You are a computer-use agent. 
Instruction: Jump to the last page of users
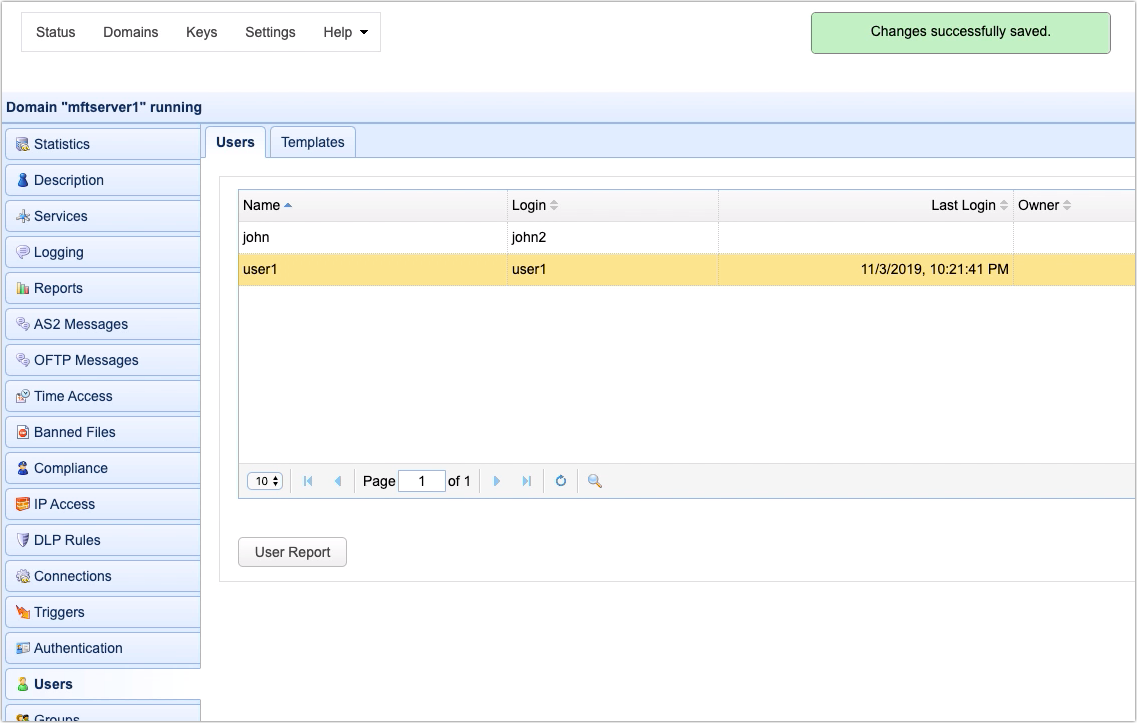tap(525, 481)
